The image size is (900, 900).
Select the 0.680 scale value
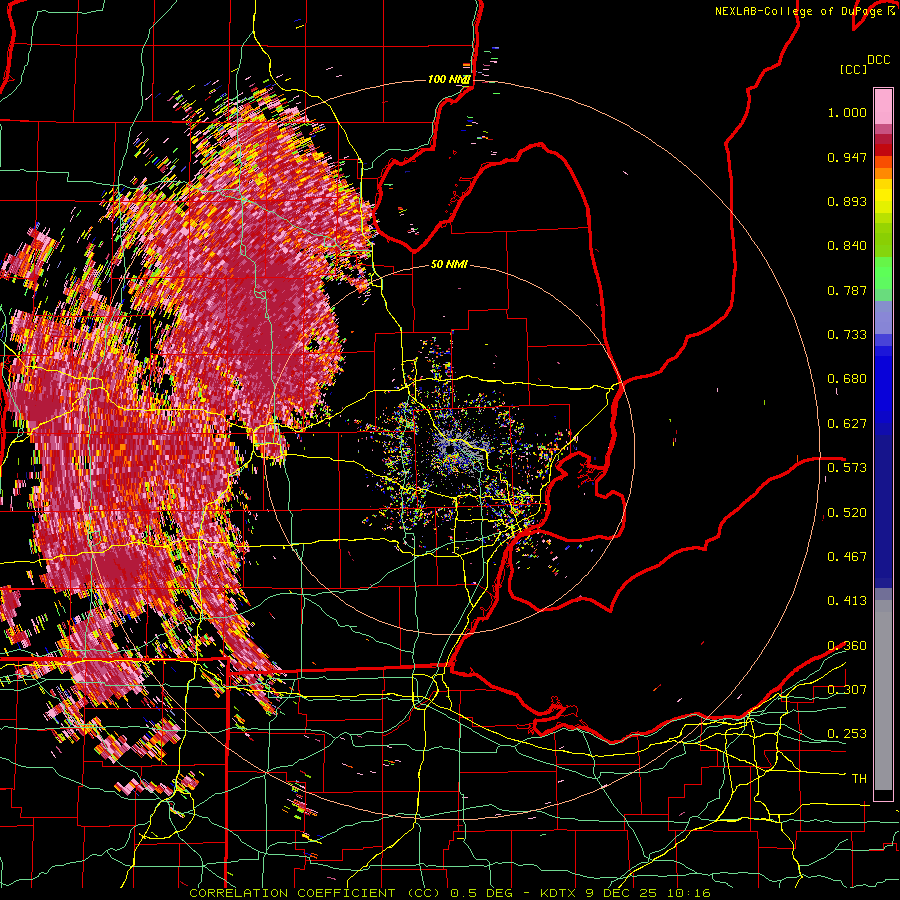[847, 379]
